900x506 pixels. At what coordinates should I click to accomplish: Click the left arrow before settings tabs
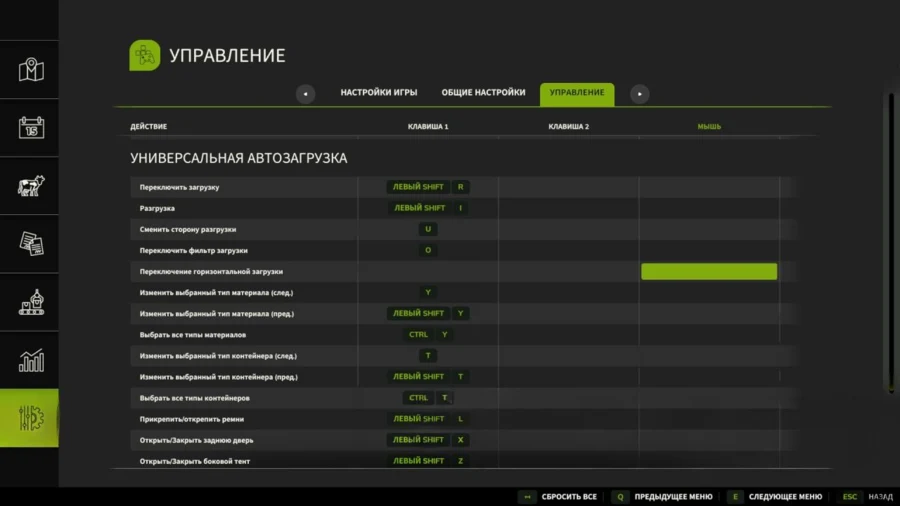pos(306,94)
